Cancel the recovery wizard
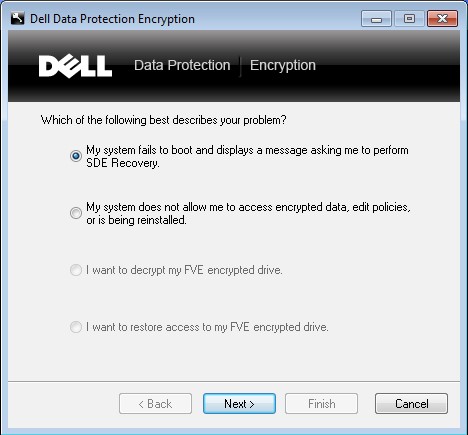The width and height of the screenshot is (468, 435). click(411, 404)
